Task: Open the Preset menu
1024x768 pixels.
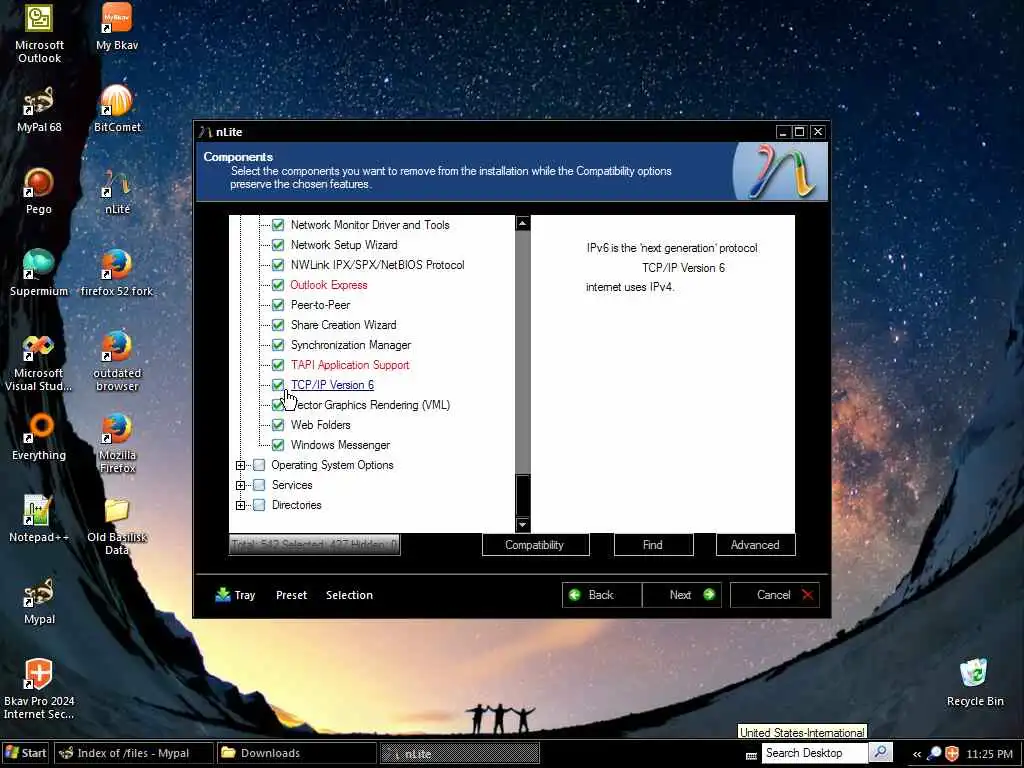Action: [291, 595]
